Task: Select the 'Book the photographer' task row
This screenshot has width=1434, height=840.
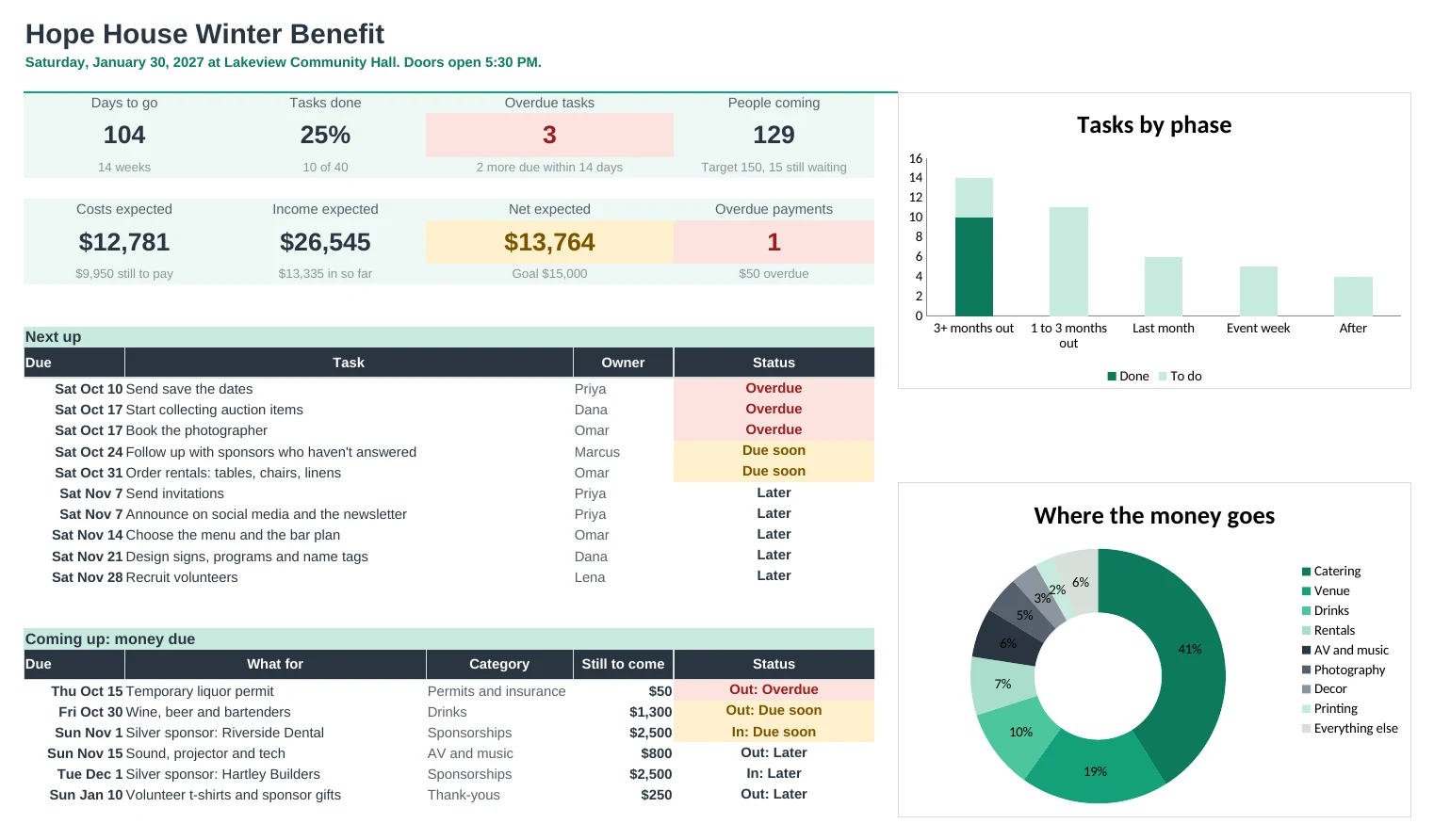Action: click(448, 430)
